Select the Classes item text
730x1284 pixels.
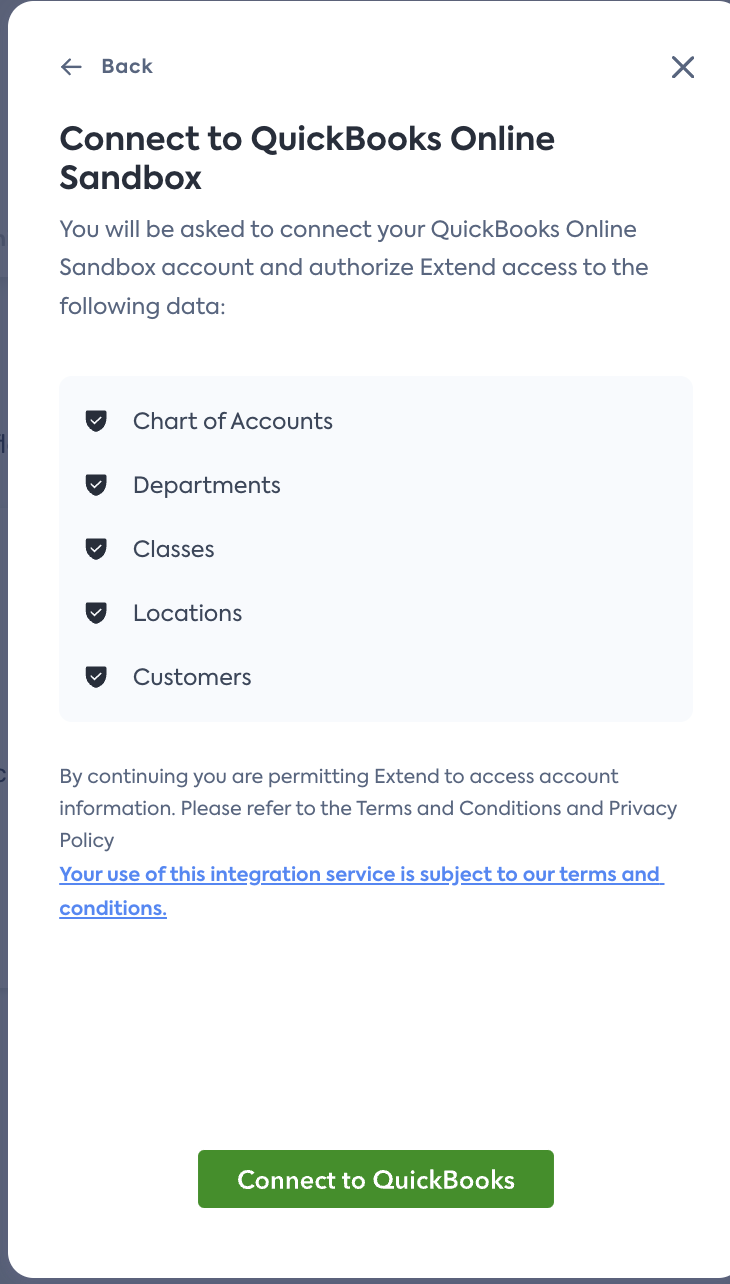click(174, 549)
